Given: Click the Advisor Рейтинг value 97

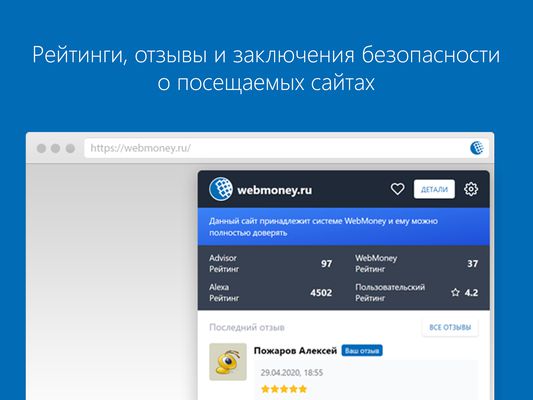Looking at the screenshot, I should 326,264.
